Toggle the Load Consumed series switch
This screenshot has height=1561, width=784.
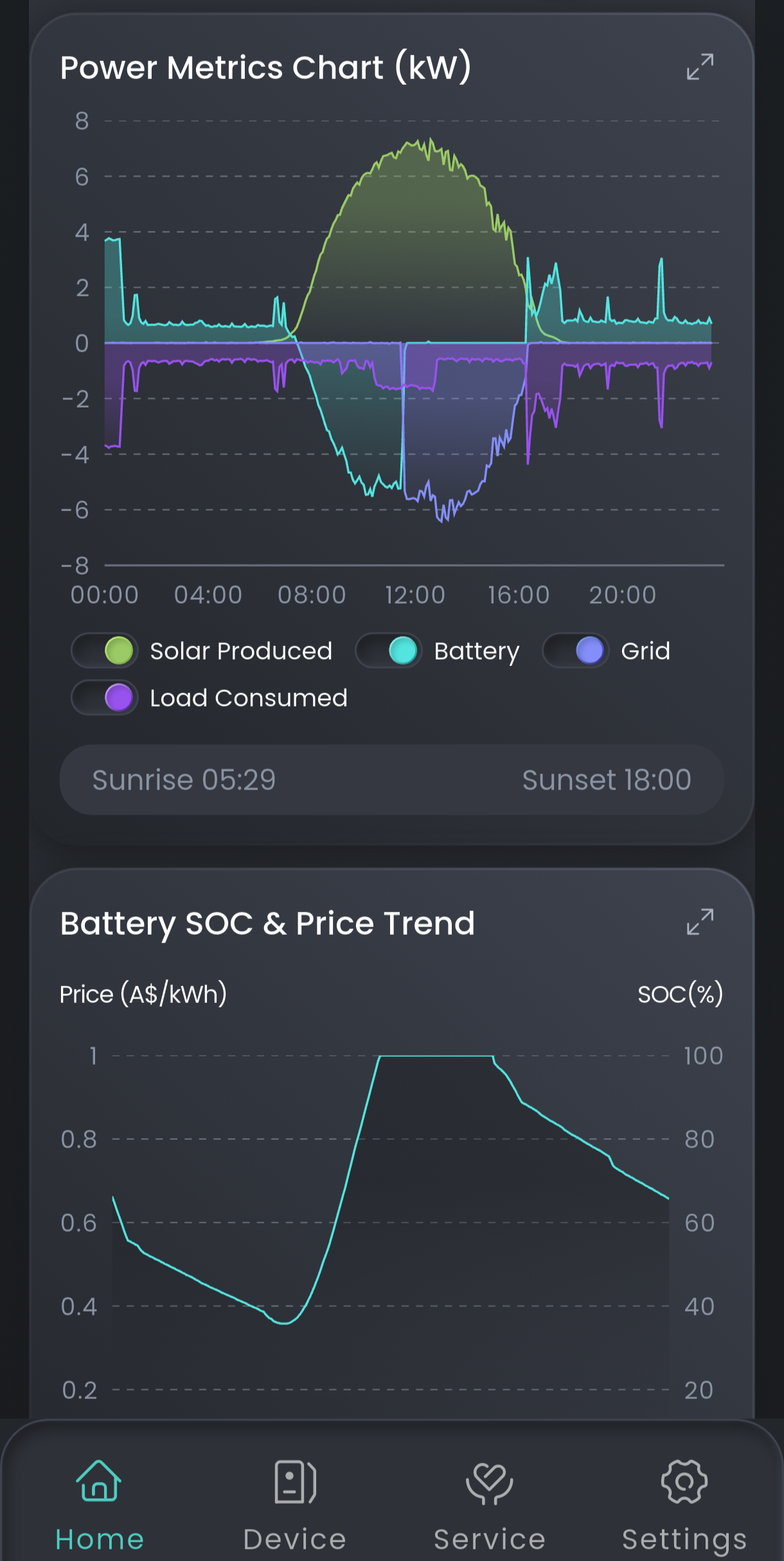[x=105, y=698]
